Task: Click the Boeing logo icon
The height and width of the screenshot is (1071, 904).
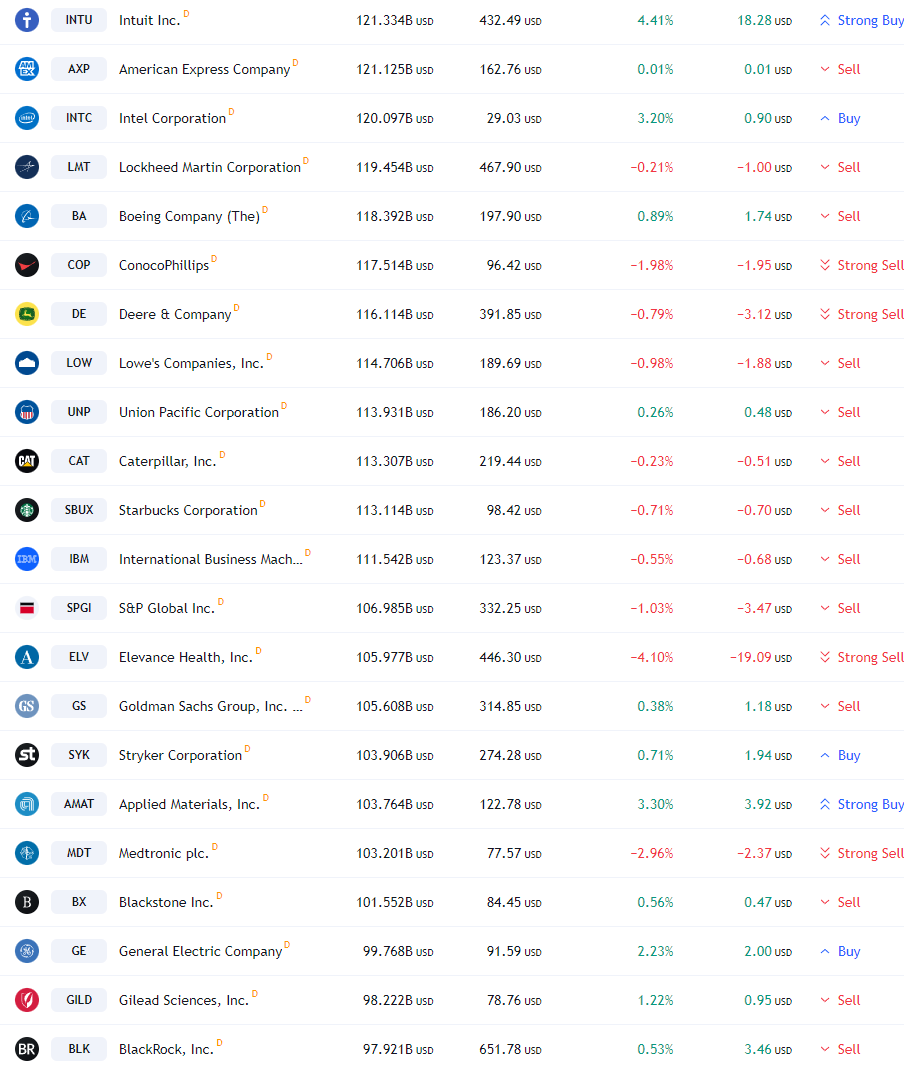Action: point(27,216)
